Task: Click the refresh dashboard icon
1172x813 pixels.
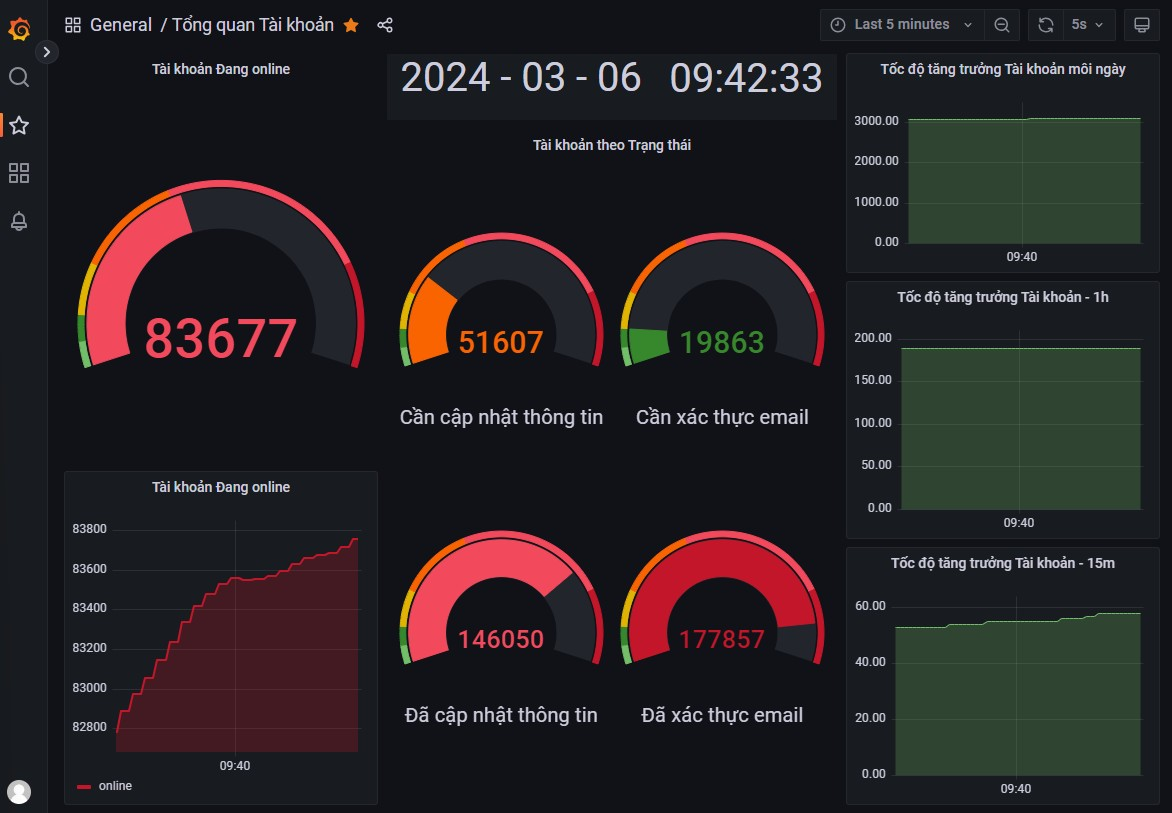Action: click(1046, 25)
